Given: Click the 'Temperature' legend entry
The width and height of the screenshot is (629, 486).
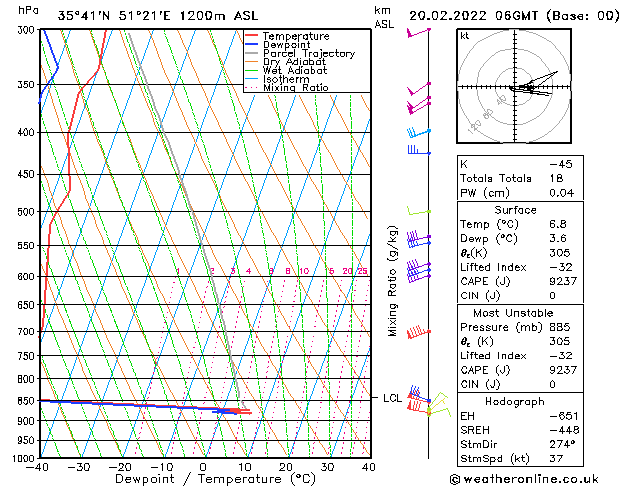Looking at the screenshot, I should tap(296, 36).
